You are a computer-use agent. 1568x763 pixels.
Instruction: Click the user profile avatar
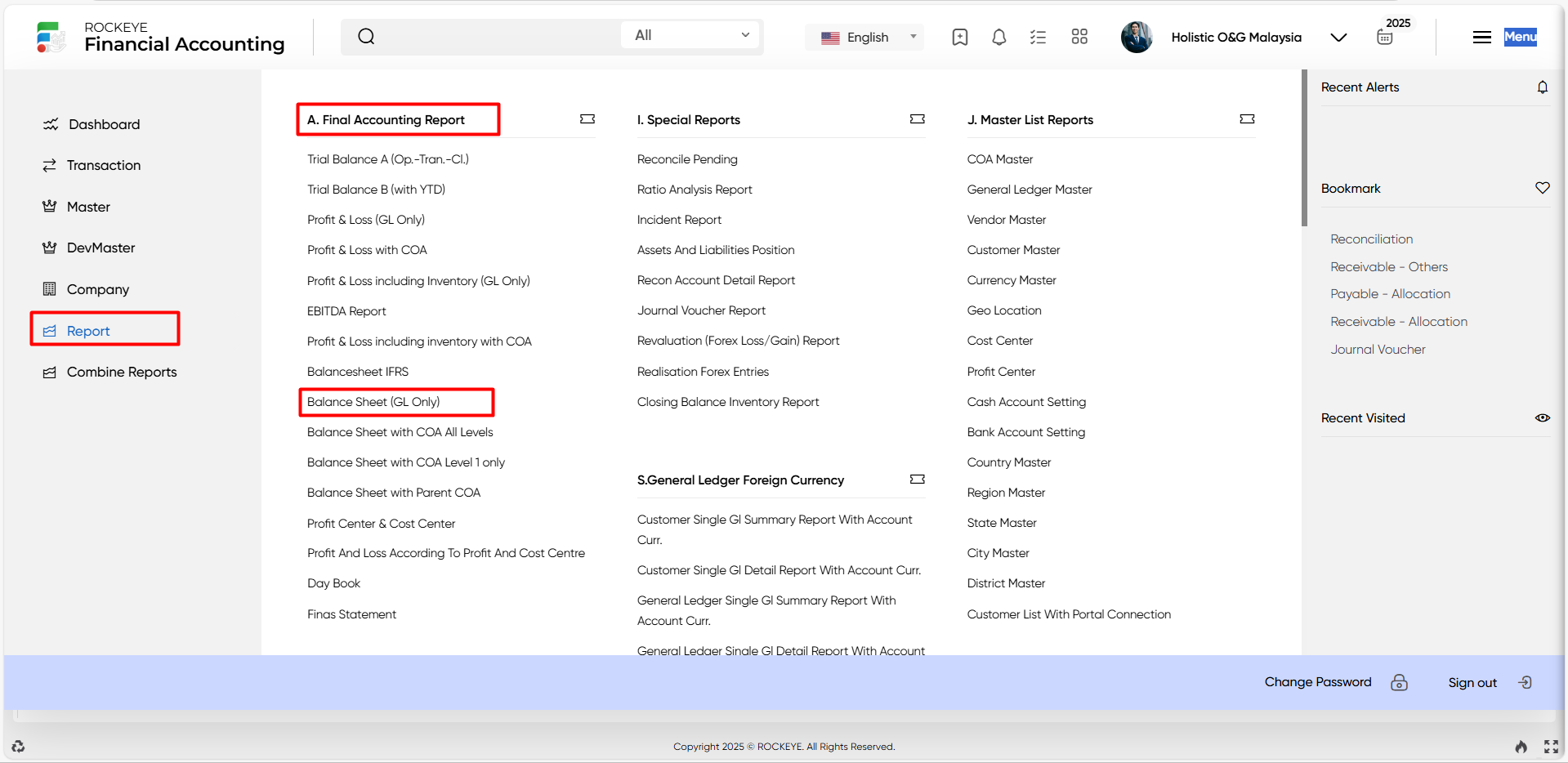1137,37
